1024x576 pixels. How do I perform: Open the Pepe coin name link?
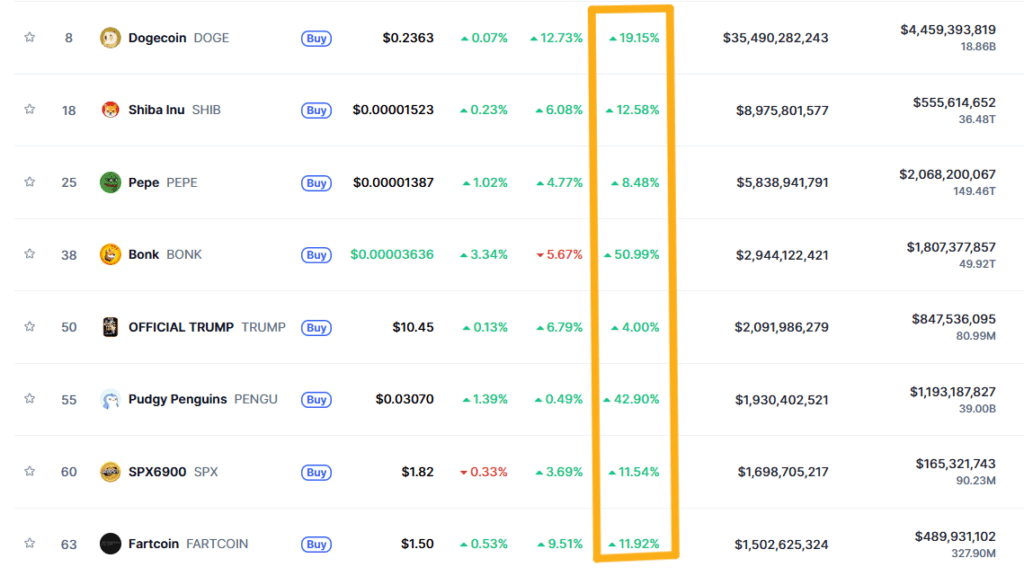(x=144, y=182)
